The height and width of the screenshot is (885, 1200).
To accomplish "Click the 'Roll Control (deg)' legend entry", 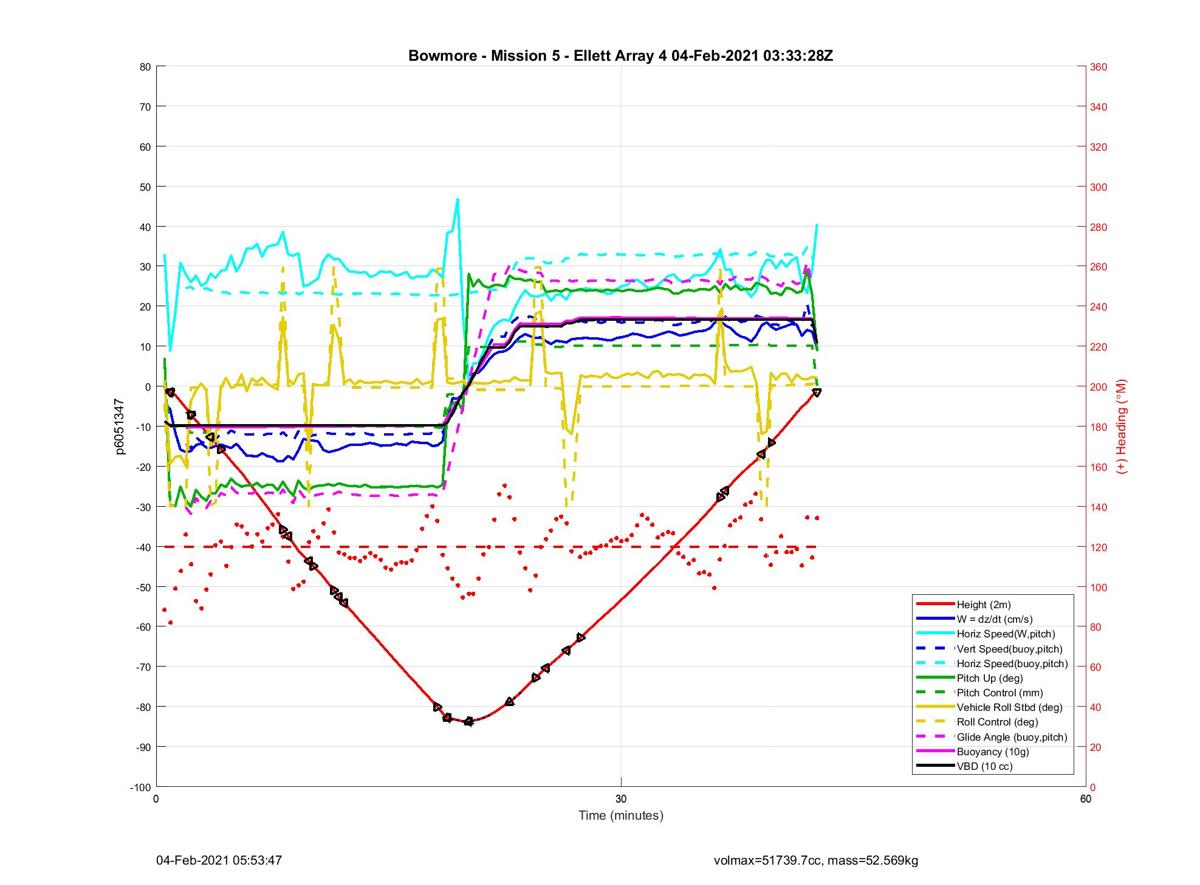I will (x=977, y=722).
